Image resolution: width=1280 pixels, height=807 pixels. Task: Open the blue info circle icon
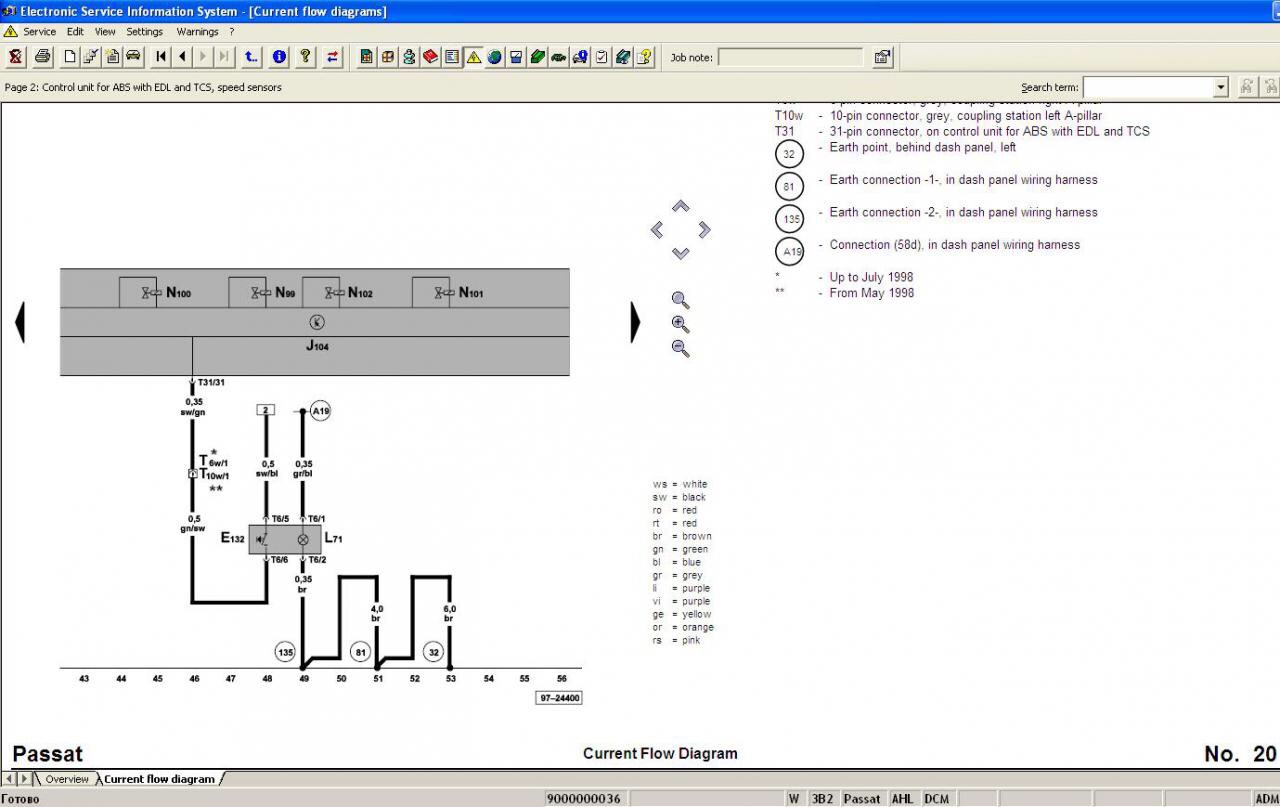(279, 57)
